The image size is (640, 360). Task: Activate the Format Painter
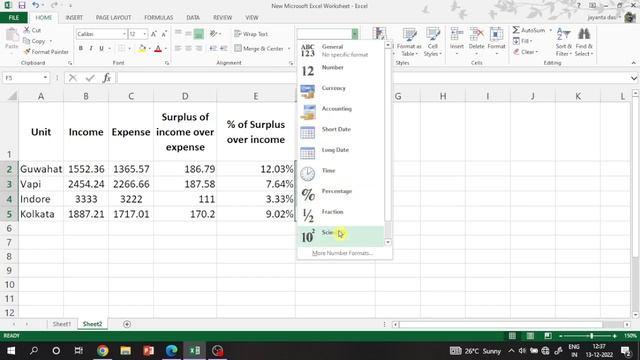click(46, 52)
